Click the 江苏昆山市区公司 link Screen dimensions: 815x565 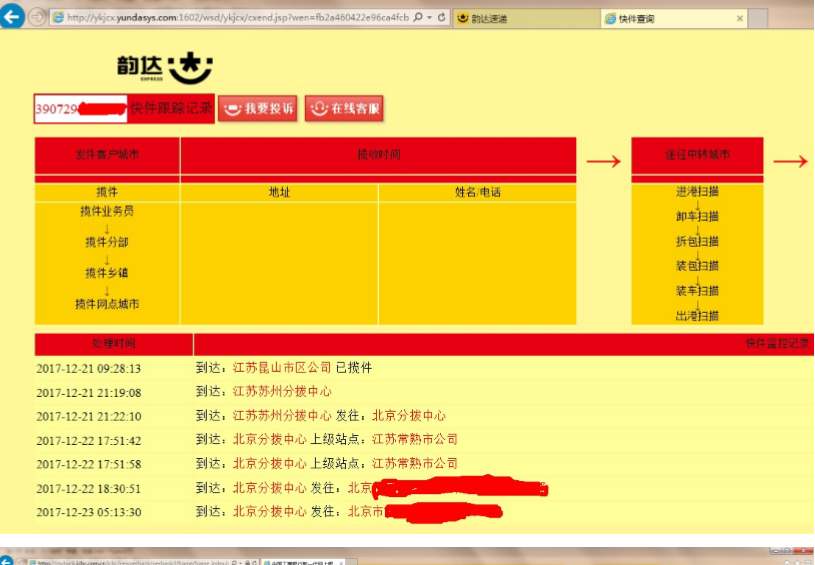pyautogui.click(x=282, y=368)
